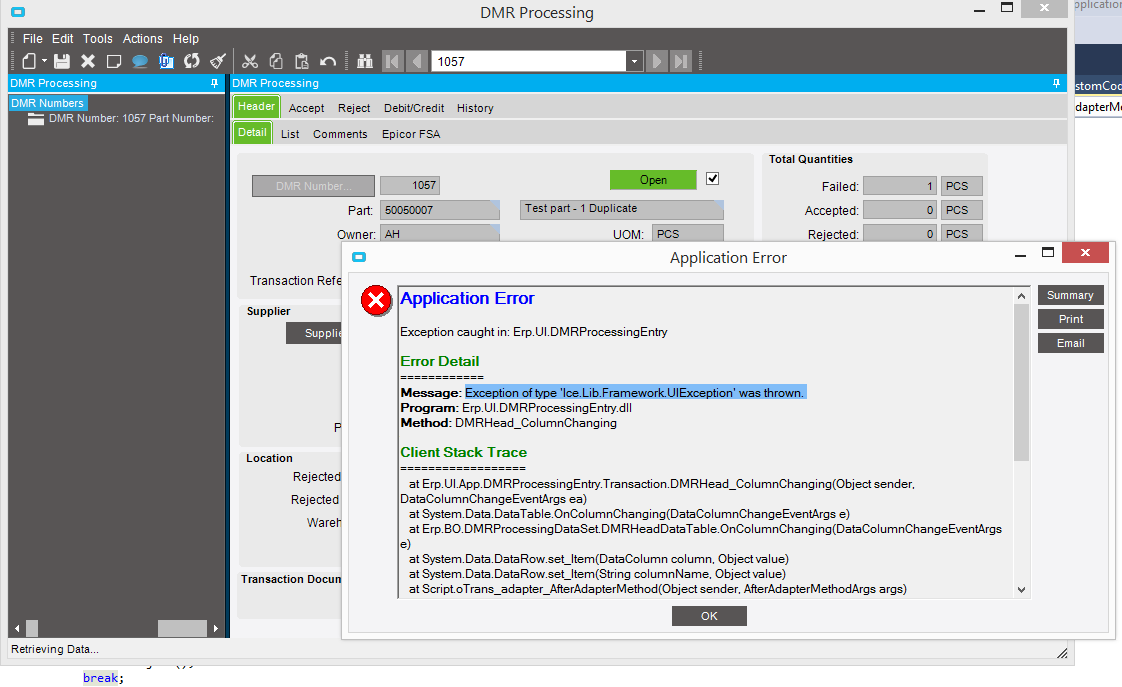1122x687 pixels.
Task: Pin the left DMR Processing tree panel
Action: click(x=214, y=84)
